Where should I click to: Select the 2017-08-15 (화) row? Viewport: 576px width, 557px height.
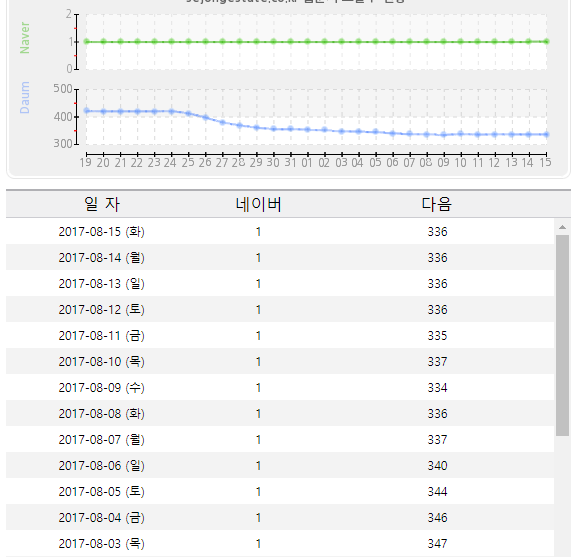(280, 231)
